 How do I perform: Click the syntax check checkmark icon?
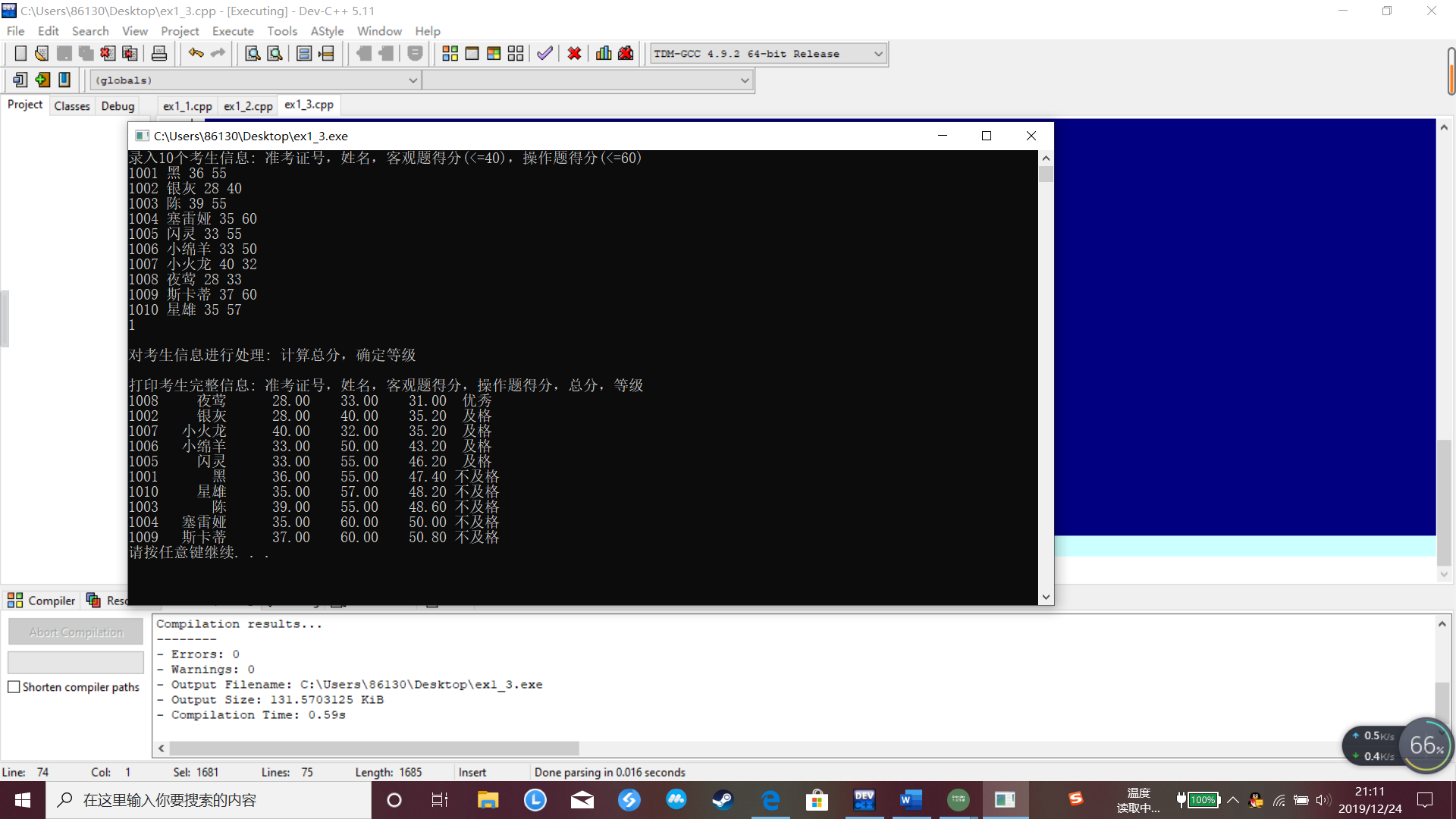(x=544, y=54)
